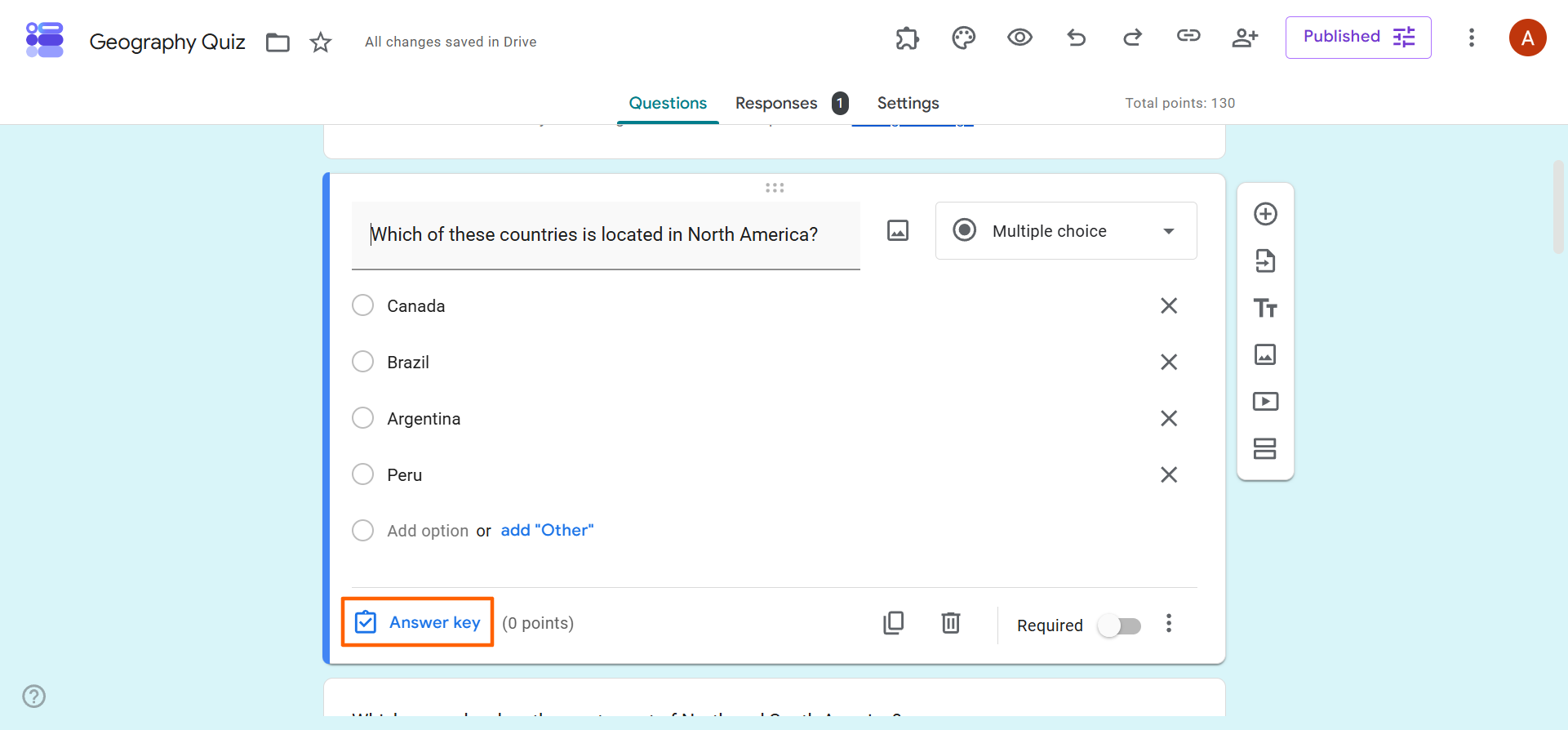This screenshot has width=1568, height=730.
Task: Add a new question from sidebar
Action: 1265,214
